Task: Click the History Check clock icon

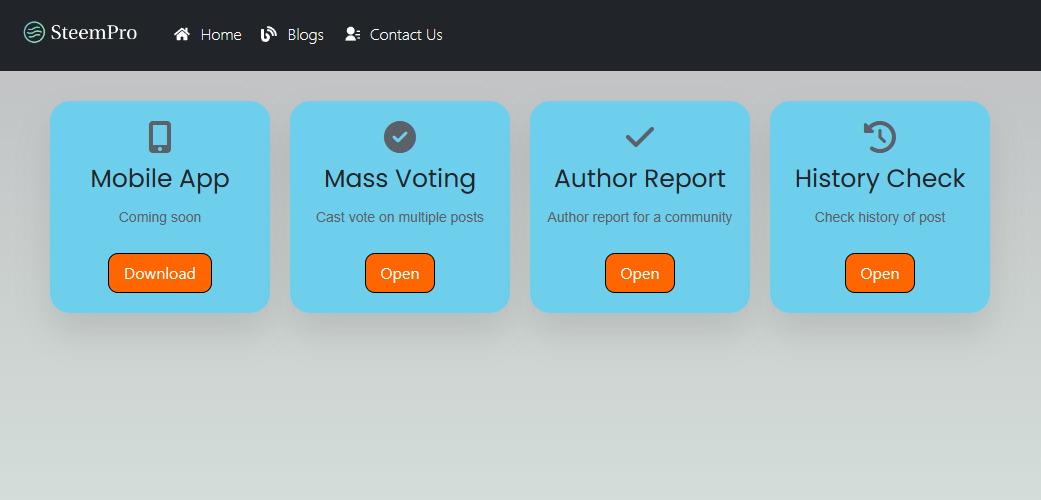Action: [x=880, y=137]
